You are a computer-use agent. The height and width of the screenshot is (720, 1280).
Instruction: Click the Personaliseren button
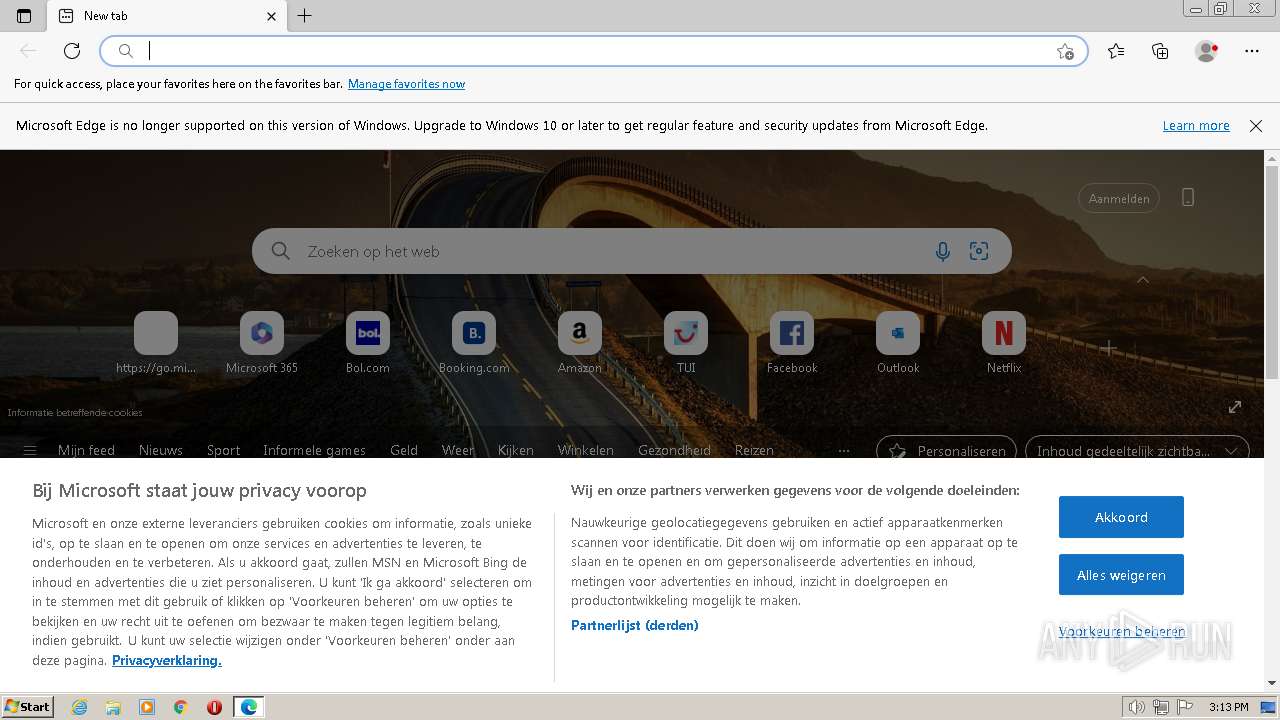[x=946, y=450]
